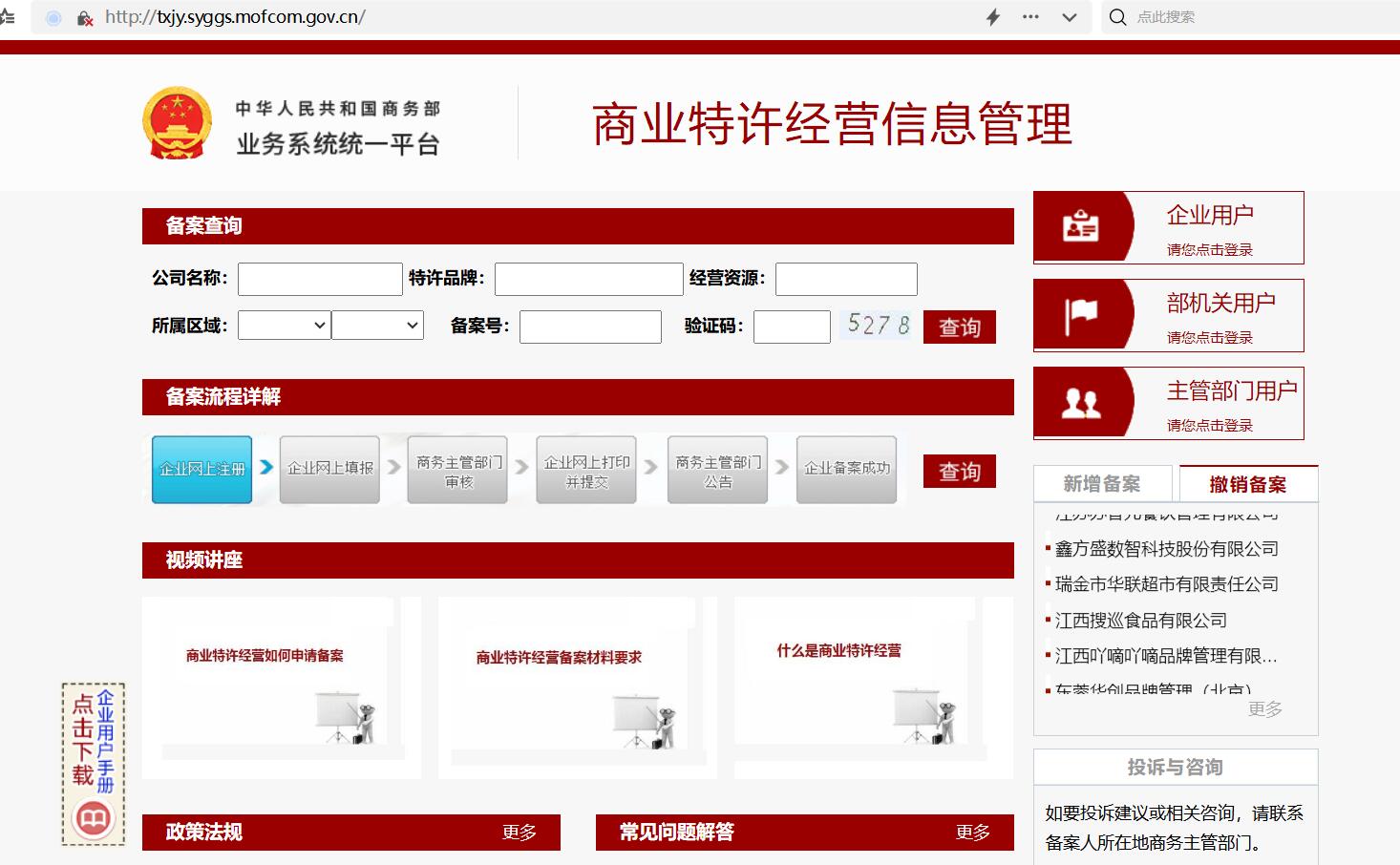The width and height of the screenshot is (1400, 865).
Task: Expand the address bar chevron dropdown
Action: click(1070, 17)
